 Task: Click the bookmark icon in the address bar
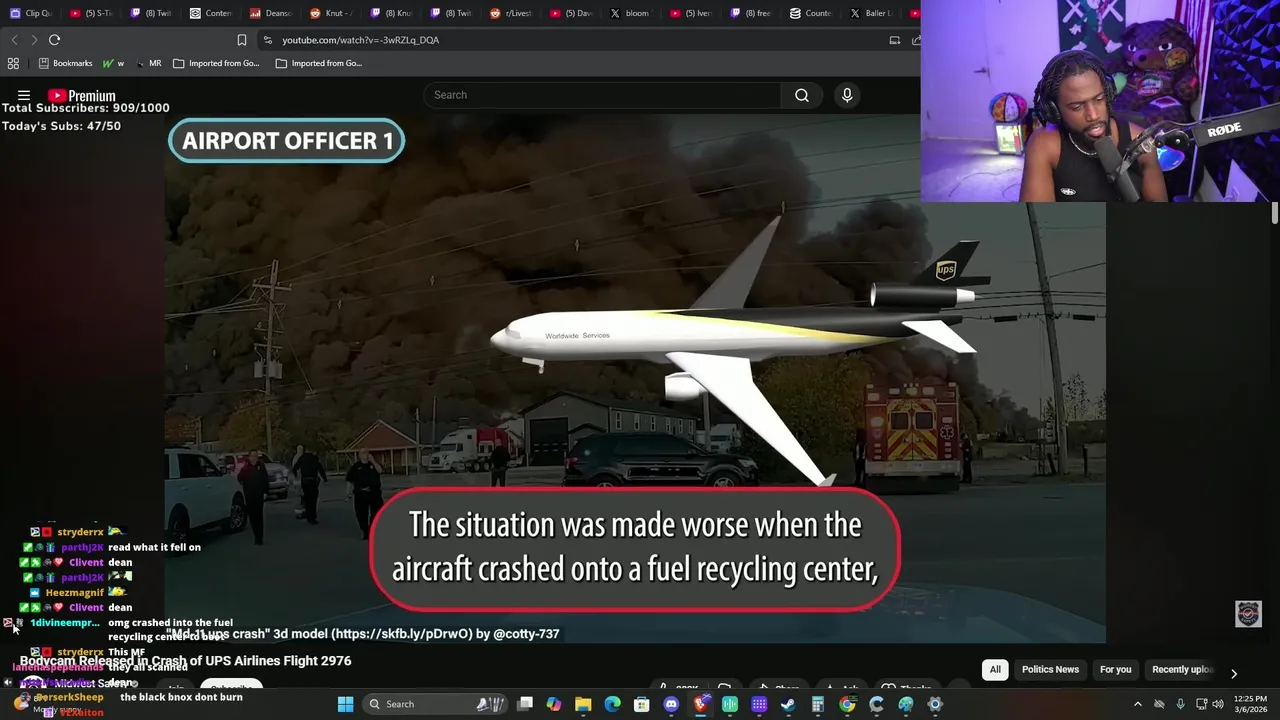pyautogui.click(x=241, y=40)
